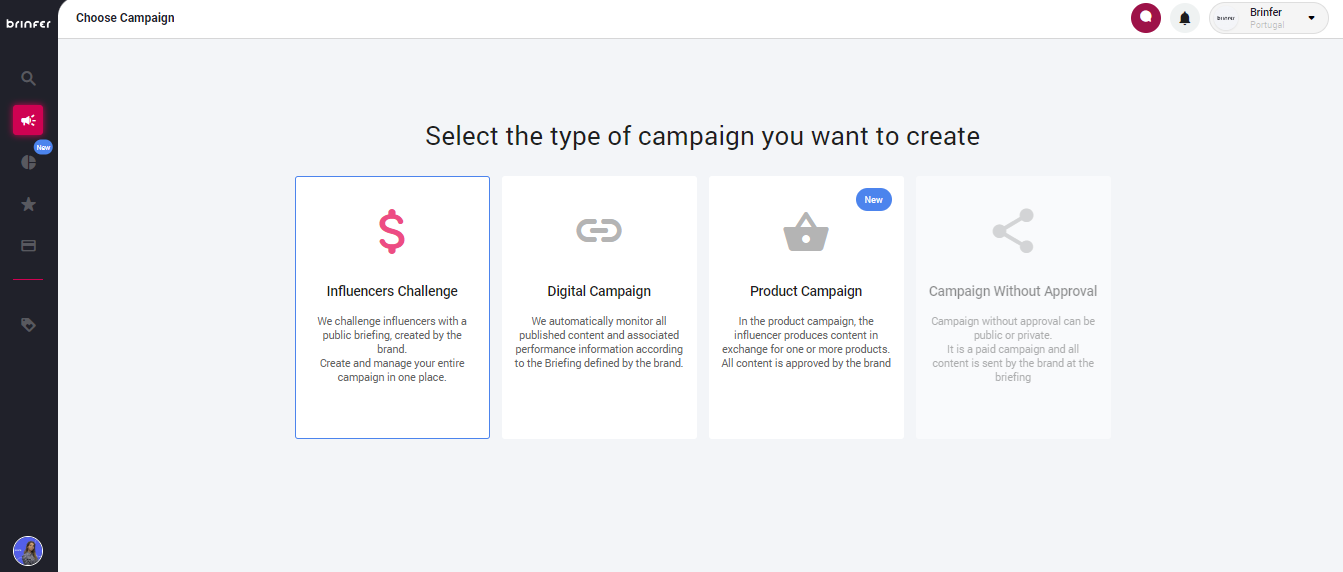Choose the Digital Campaign card
Image resolution: width=1343 pixels, height=572 pixels.
(x=599, y=307)
